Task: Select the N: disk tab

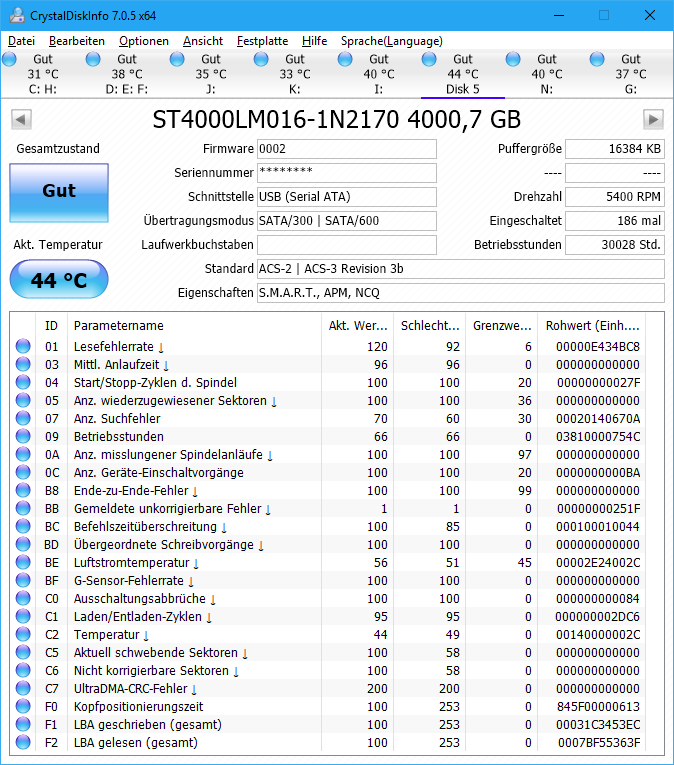Action: point(546,74)
